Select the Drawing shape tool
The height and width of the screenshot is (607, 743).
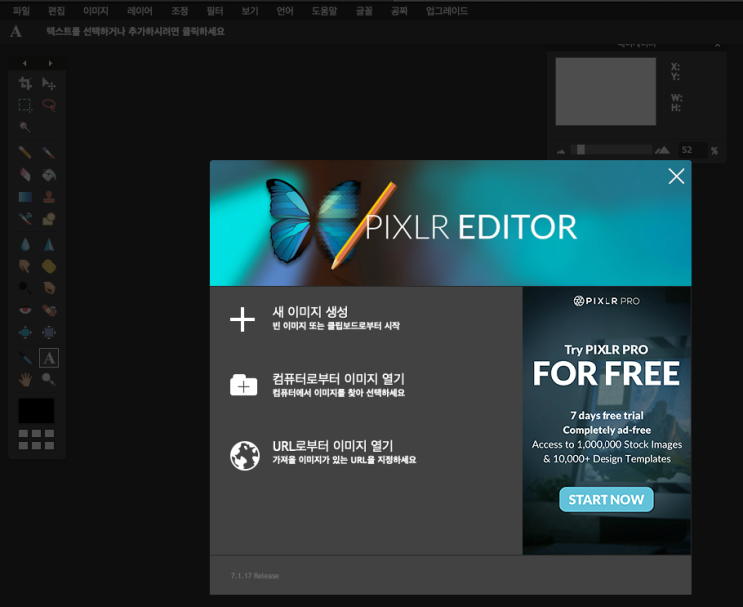click(x=49, y=218)
